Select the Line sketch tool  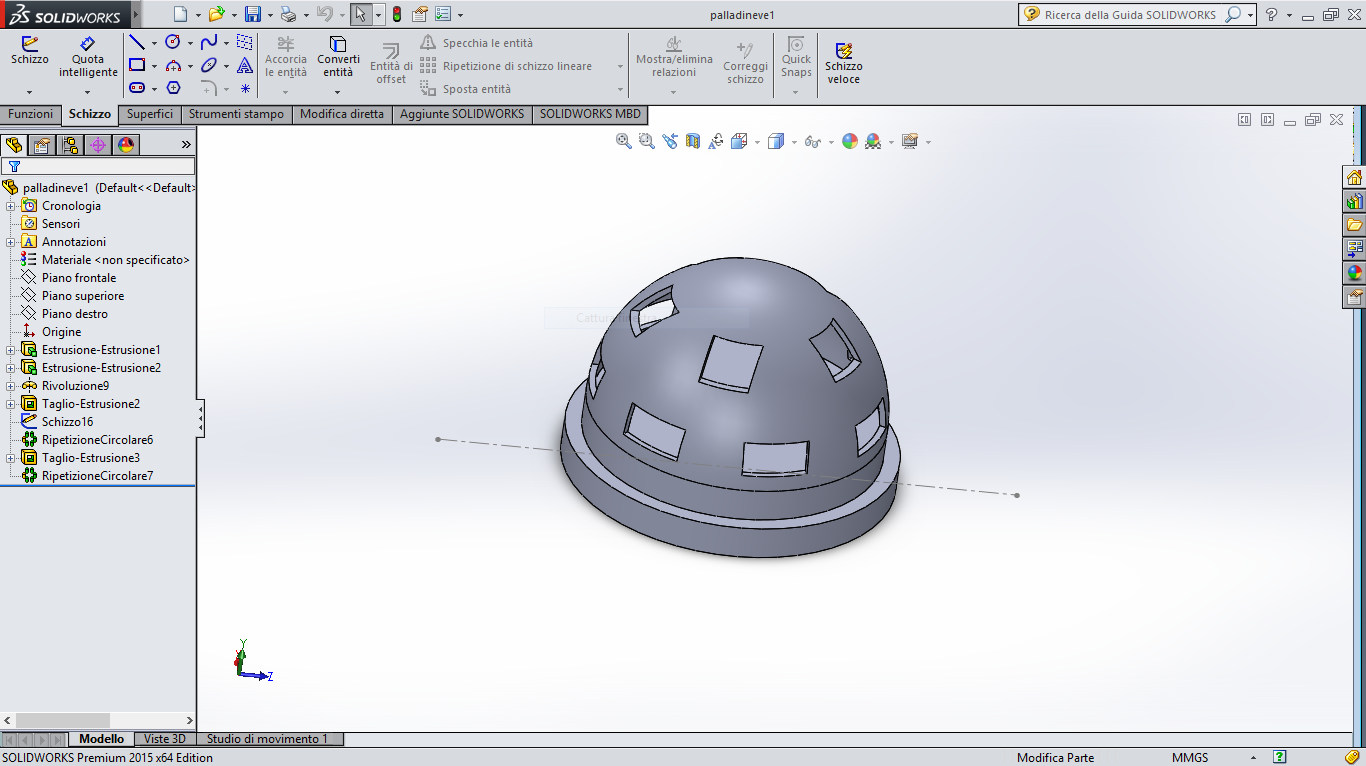137,42
